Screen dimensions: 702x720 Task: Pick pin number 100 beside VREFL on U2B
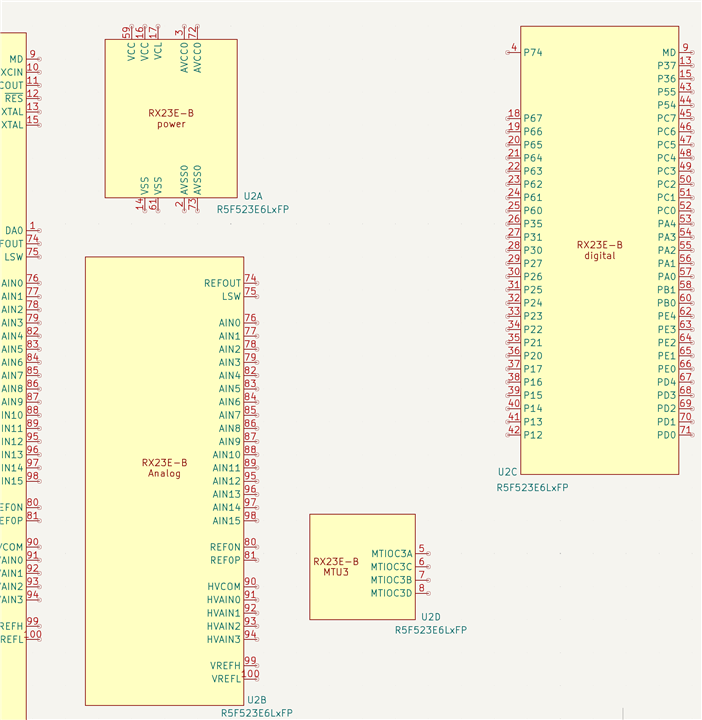pyautogui.click(x=250, y=674)
